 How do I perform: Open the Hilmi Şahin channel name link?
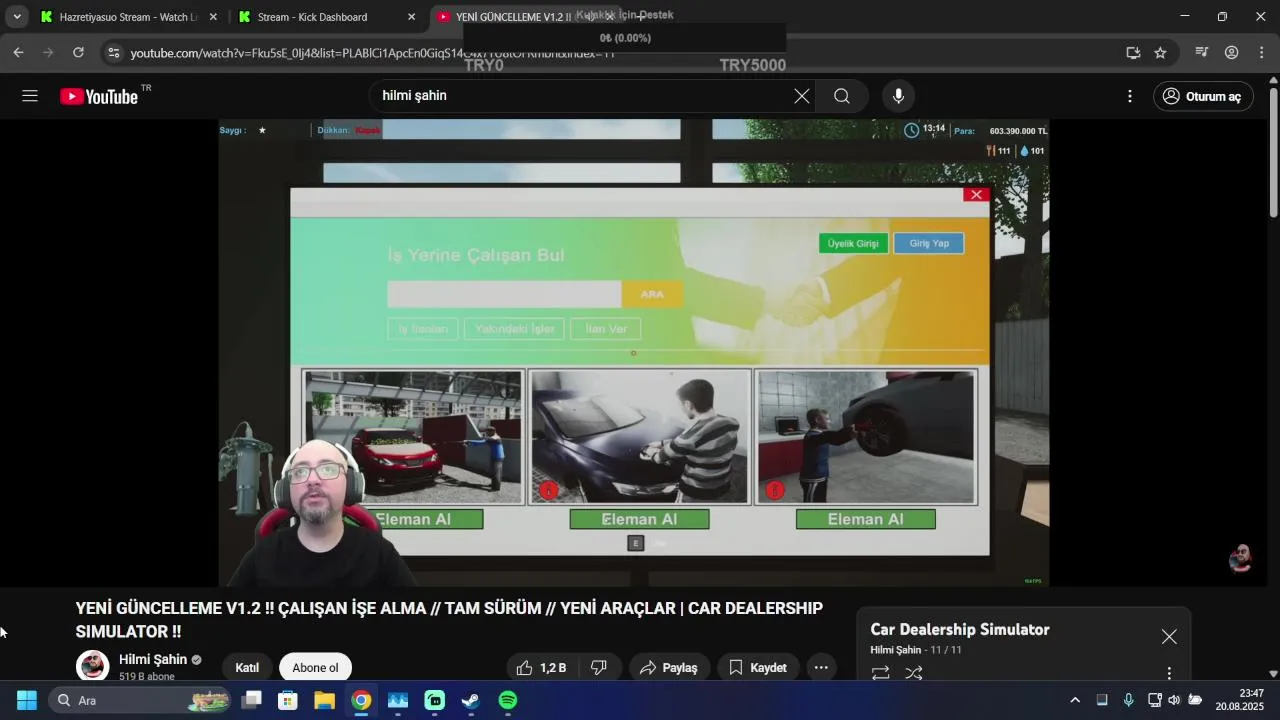(153, 660)
